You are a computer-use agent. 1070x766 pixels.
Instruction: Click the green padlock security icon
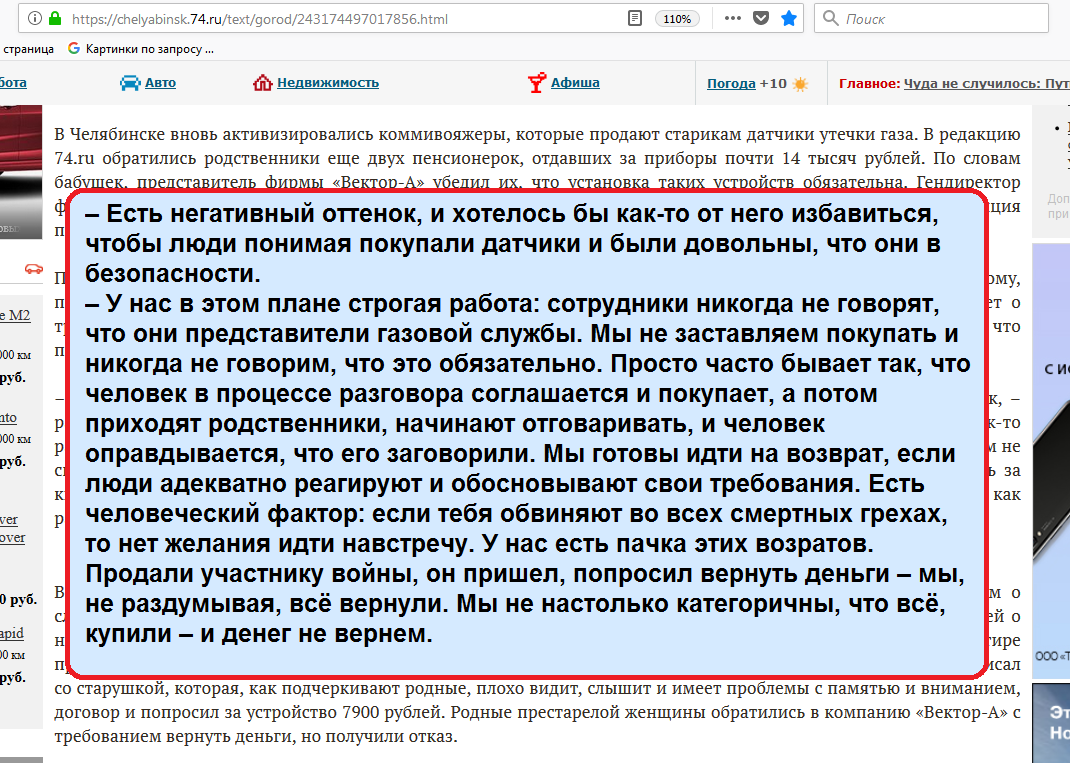(54, 19)
